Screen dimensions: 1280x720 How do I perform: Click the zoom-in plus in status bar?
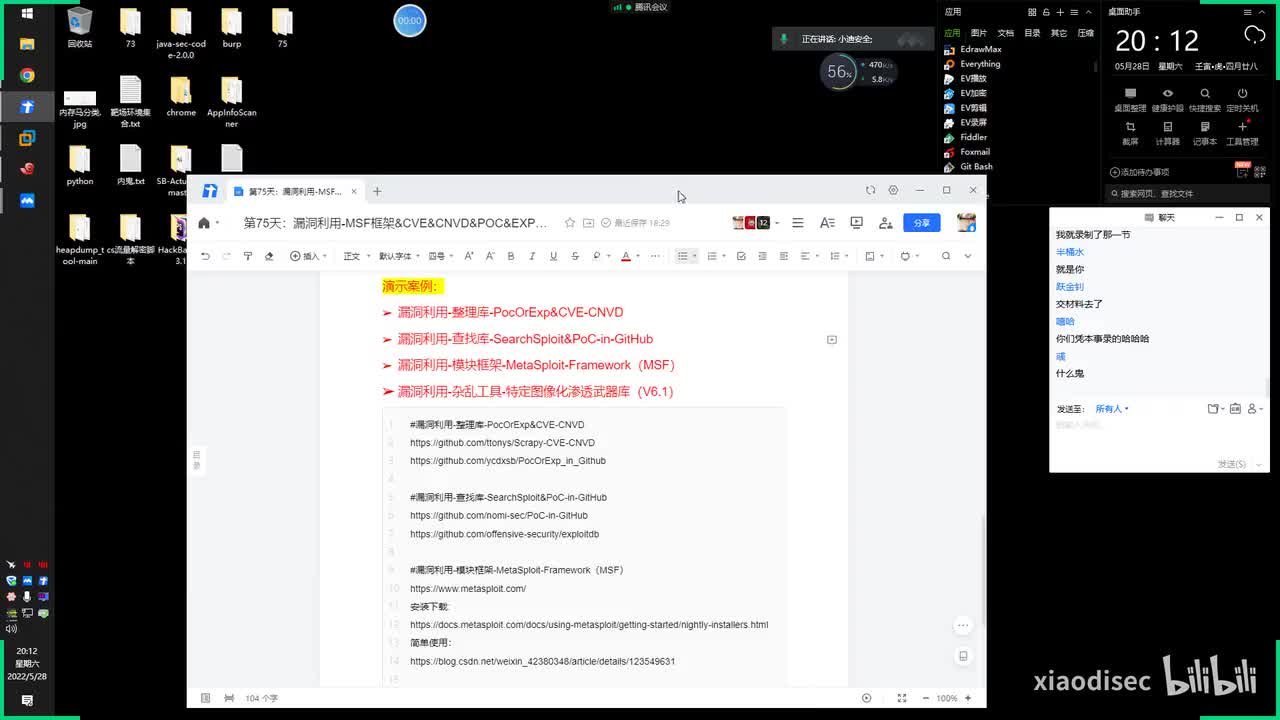click(968, 698)
